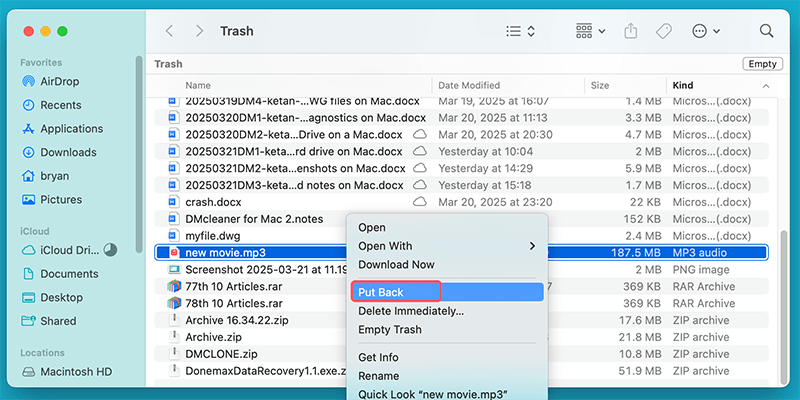This screenshot has width=800, height=400.
Task: Click the cloud icon beside 20250321DM3-keta docx
Action: pos(420,185)
